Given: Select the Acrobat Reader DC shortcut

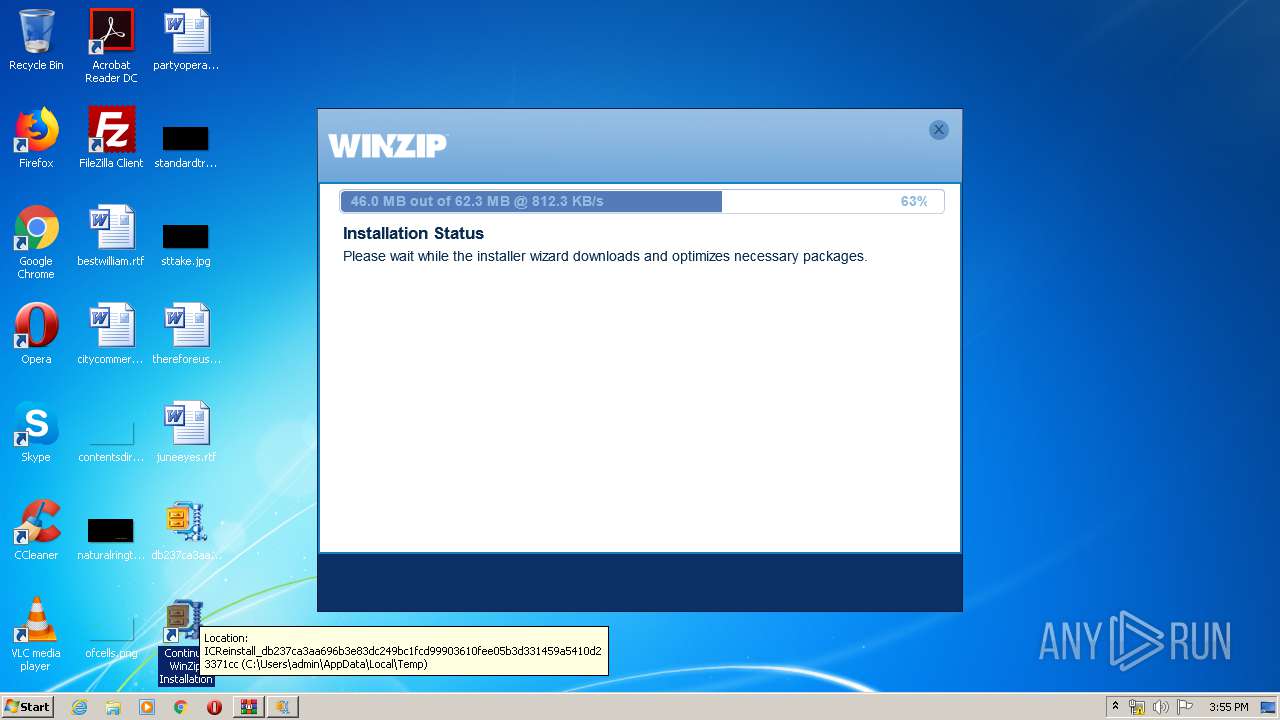Looking at the screenshot, I should 111,46.
